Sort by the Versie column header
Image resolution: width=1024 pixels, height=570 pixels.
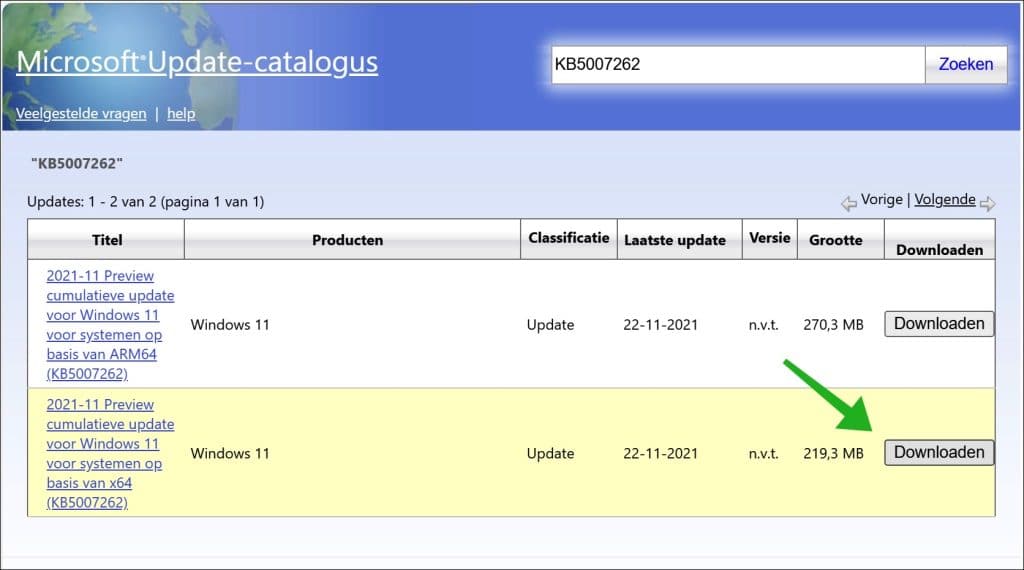point(769,238)
